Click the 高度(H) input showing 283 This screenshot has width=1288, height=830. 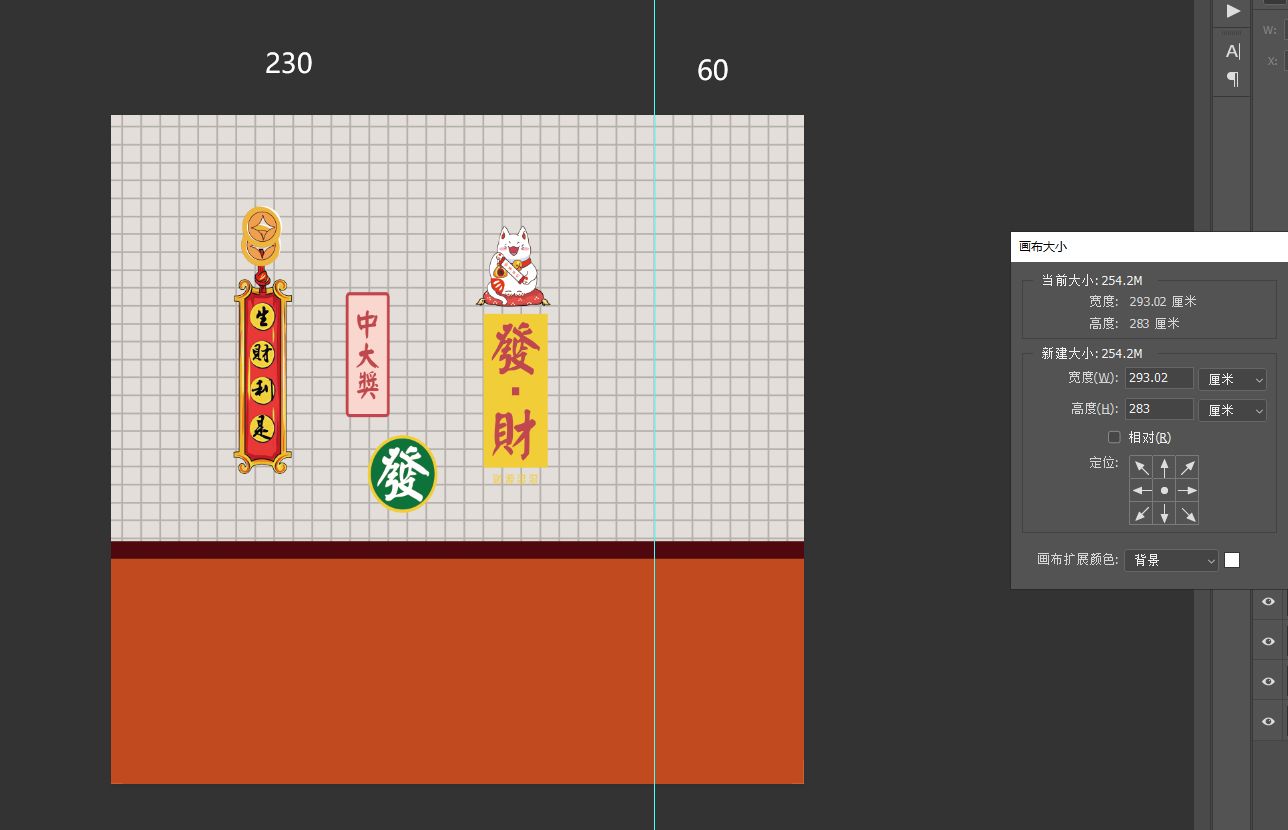tap(1159, 409)
